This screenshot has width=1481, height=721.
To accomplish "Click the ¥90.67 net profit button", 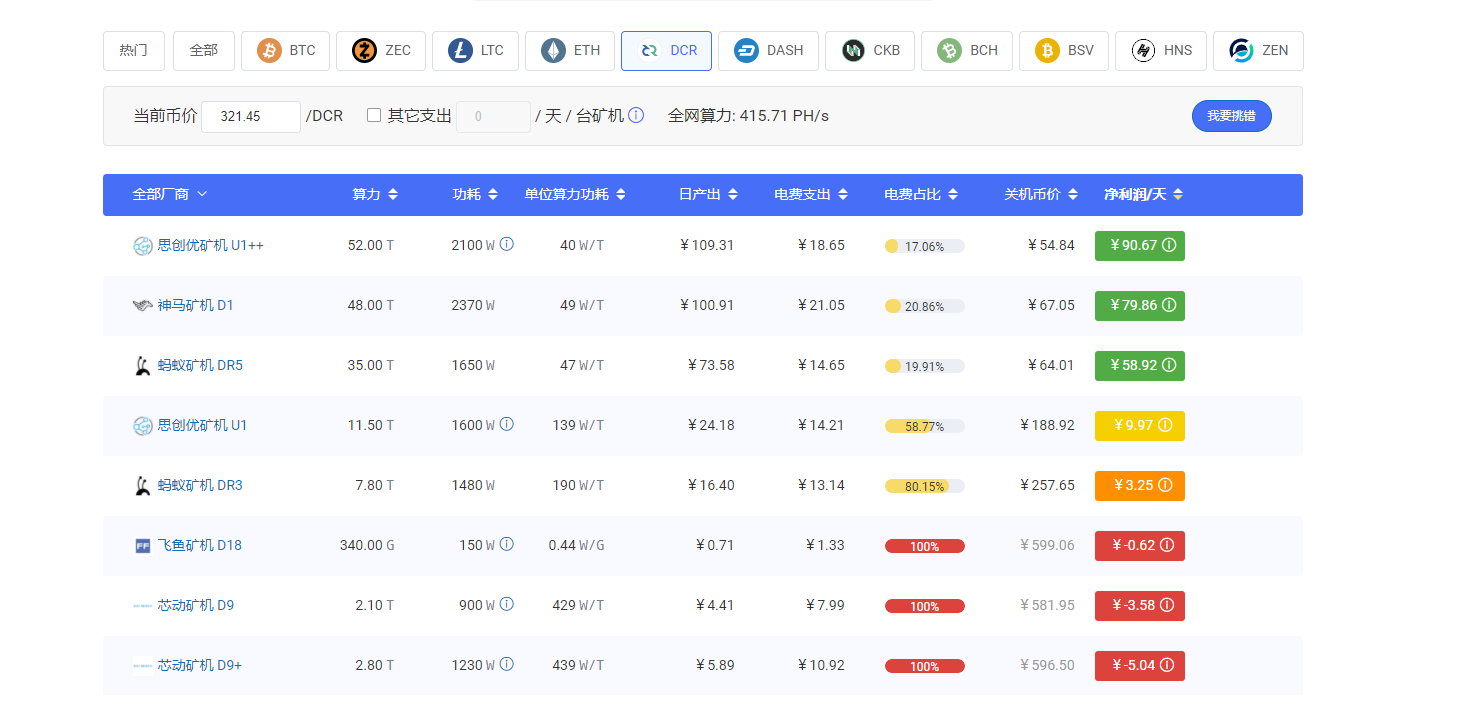I will pos(1140,246).
